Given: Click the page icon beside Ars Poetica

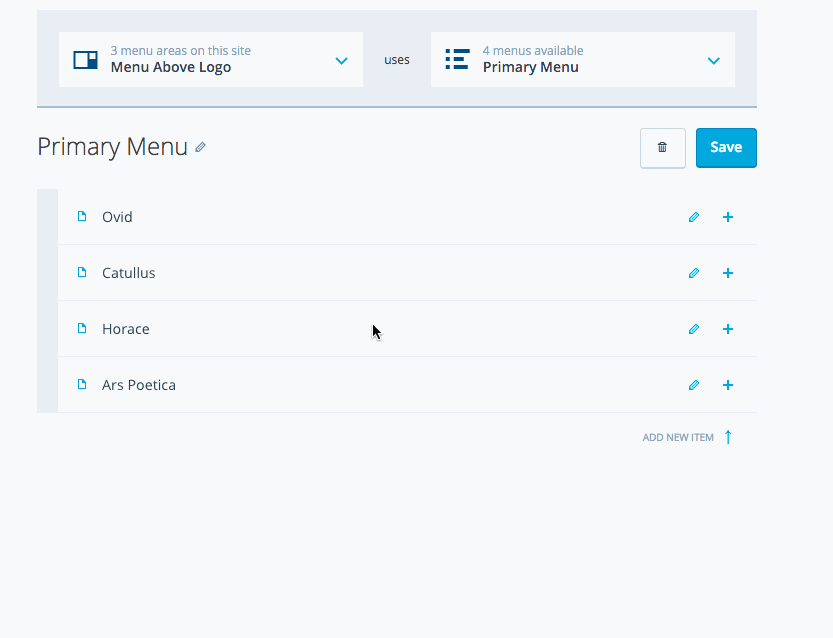Looking at the screenshot, I should (82, 384).
